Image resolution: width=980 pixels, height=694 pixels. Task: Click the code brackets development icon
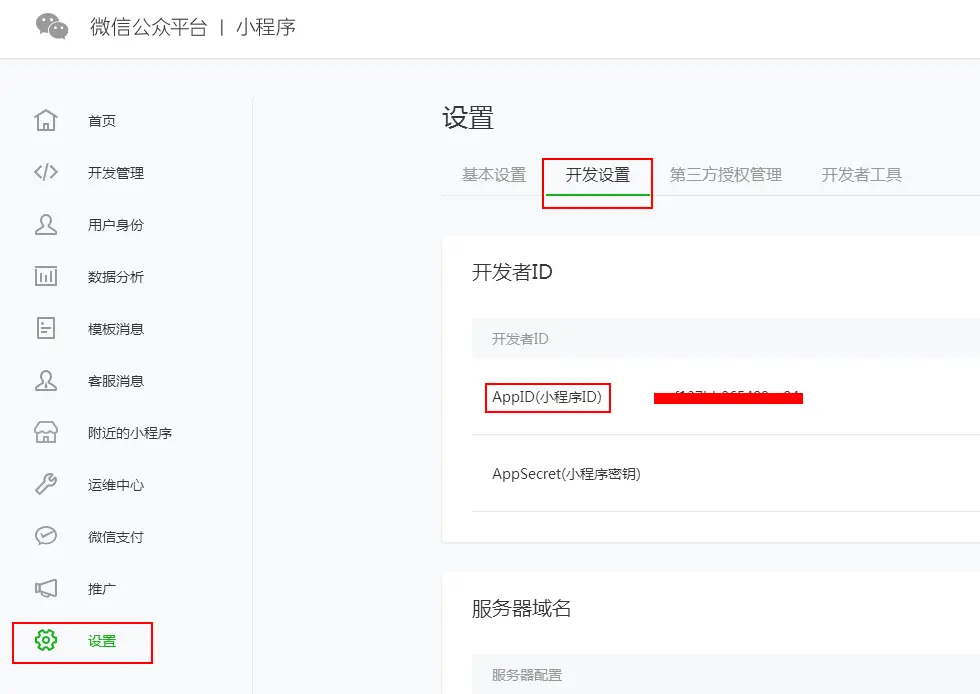(46, 172)
